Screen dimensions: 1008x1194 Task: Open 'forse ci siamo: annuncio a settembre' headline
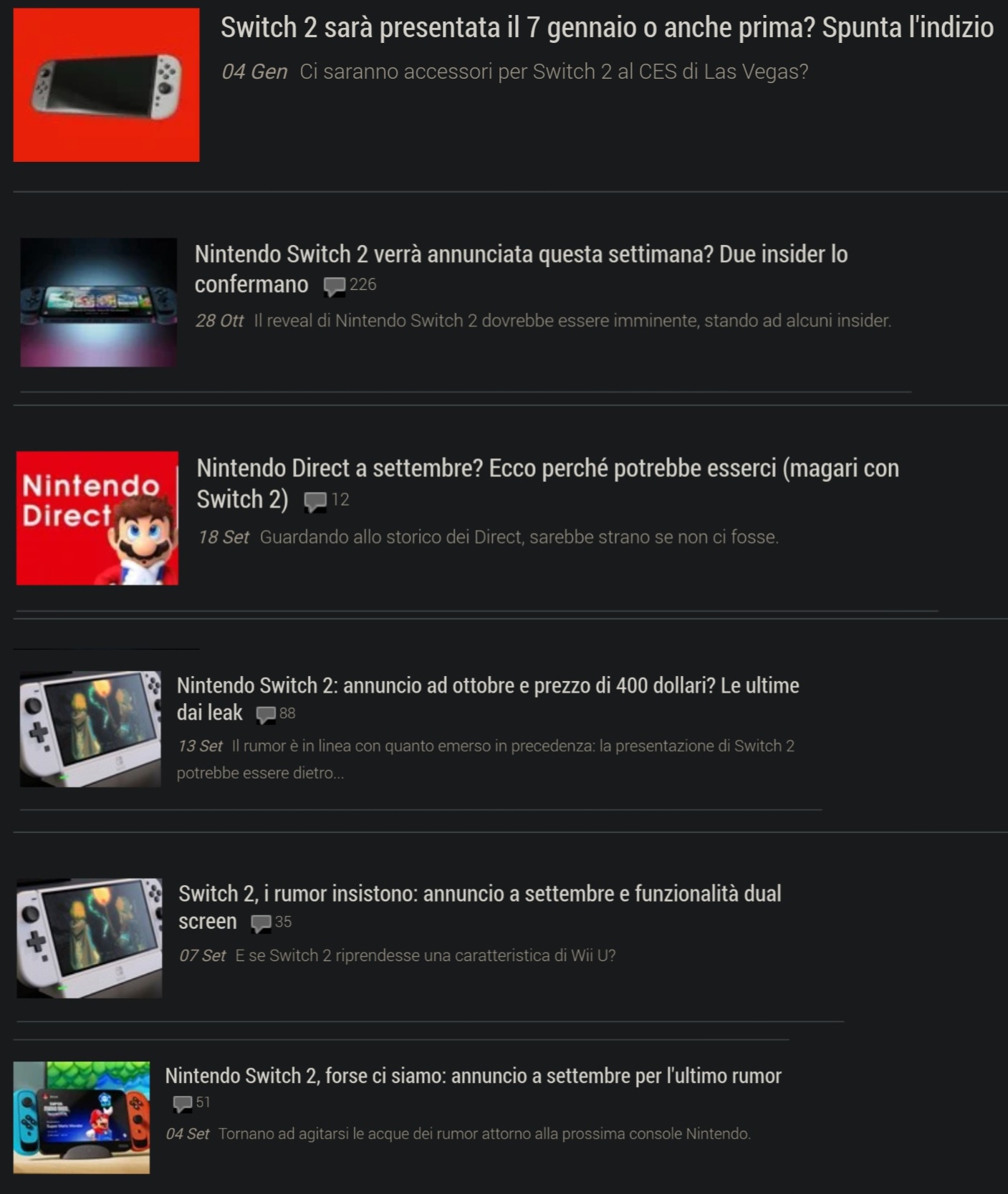coord(473,1076)
